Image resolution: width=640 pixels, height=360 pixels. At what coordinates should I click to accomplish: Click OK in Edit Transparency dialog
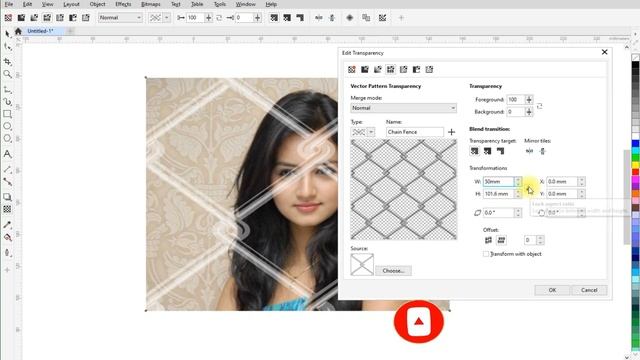point(552,290)
